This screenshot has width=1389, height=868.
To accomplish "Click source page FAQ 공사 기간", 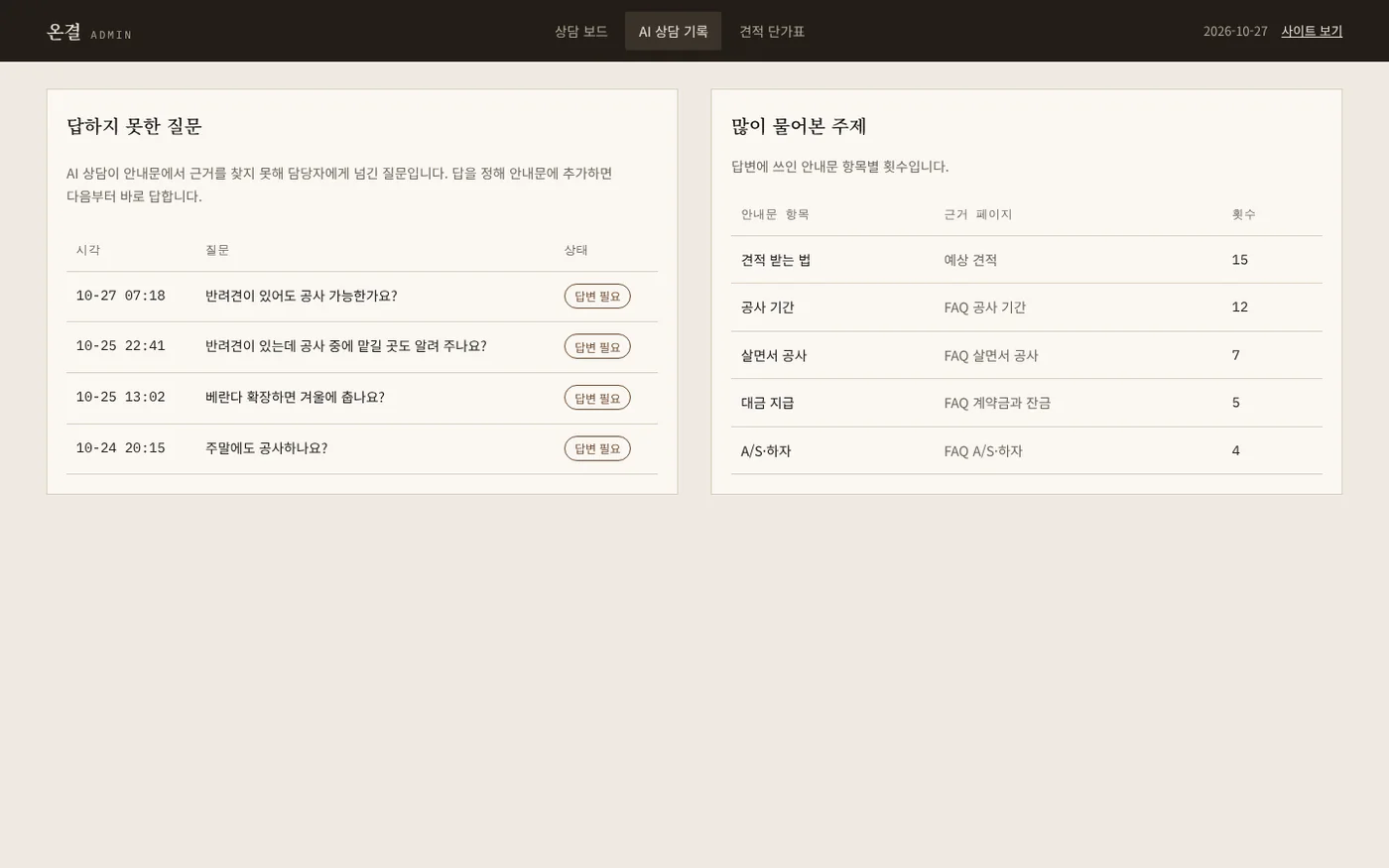I will [985, 308].
